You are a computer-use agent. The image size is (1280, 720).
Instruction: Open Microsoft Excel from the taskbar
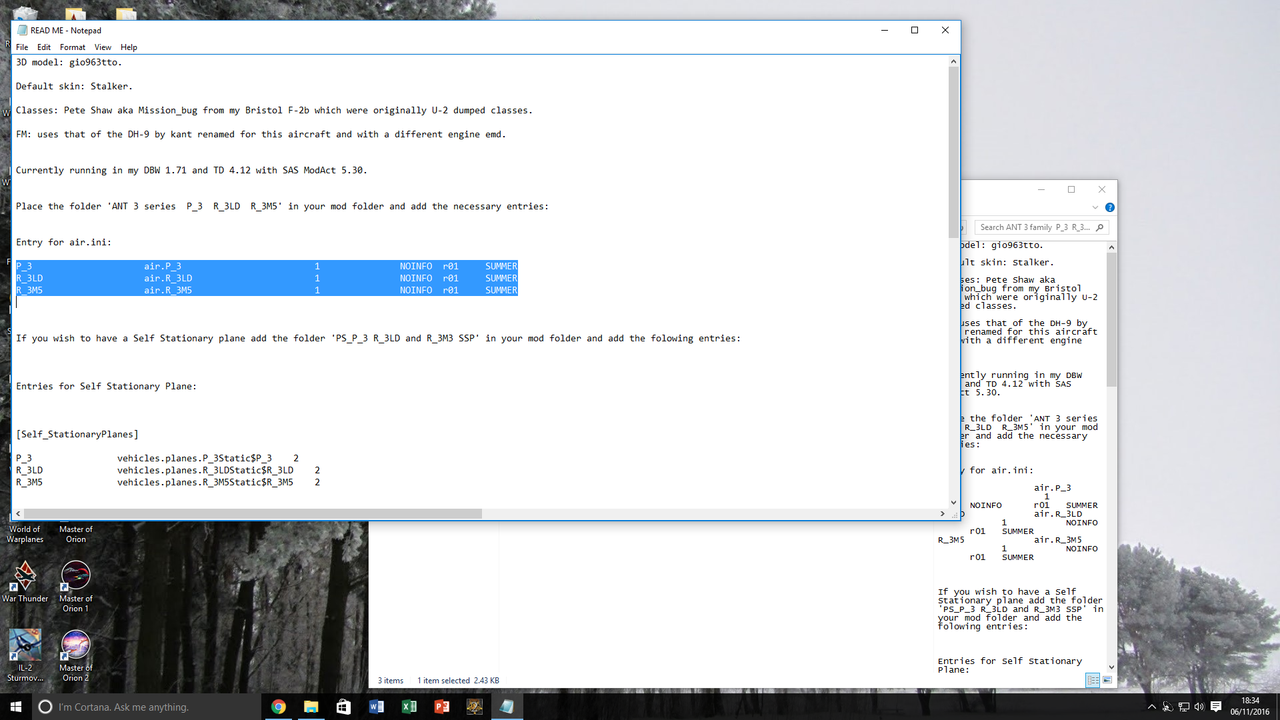pyautogui.click(x=409, y=706)
